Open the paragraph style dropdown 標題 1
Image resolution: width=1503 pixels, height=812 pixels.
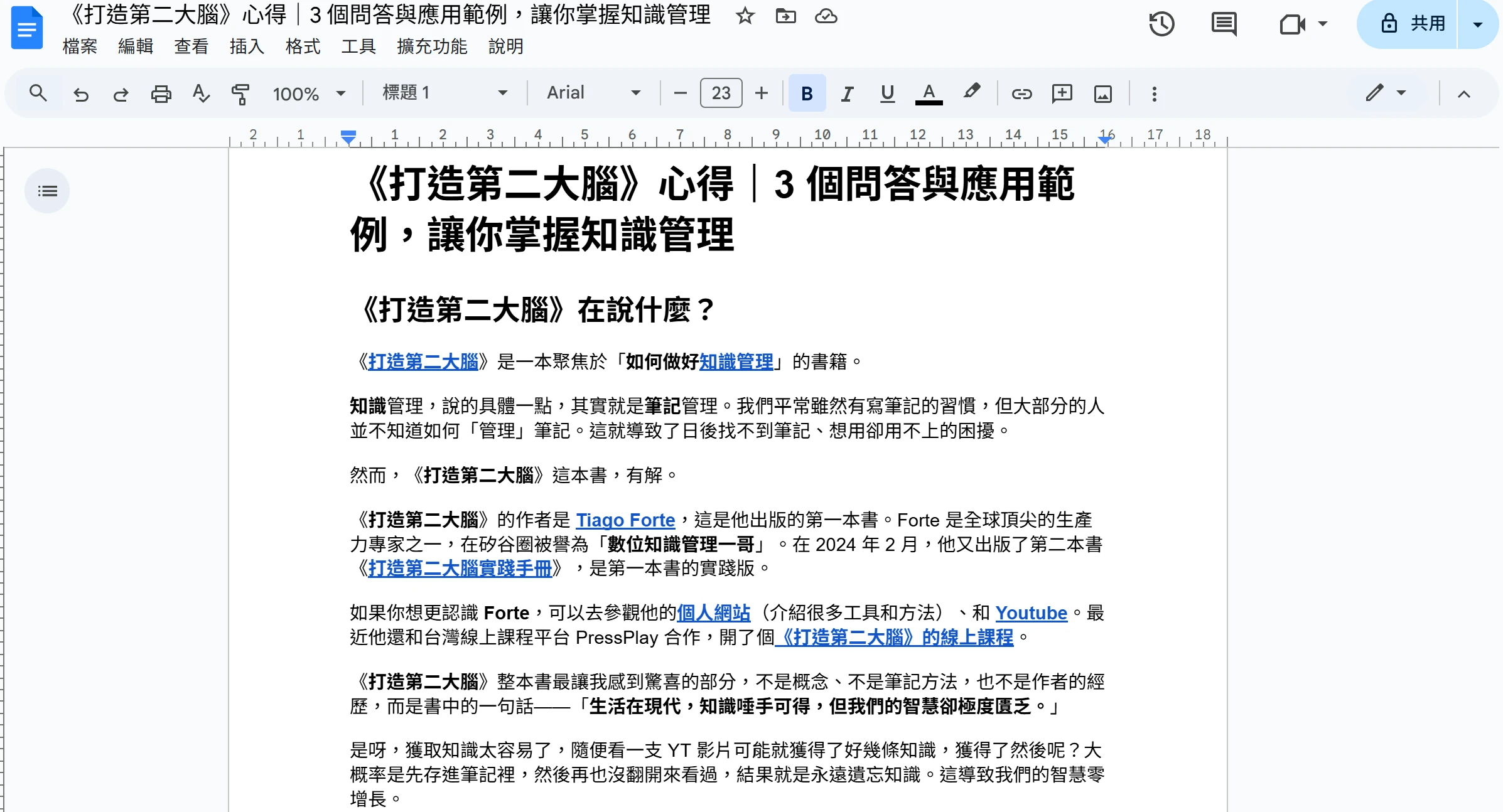pos(444,93)
